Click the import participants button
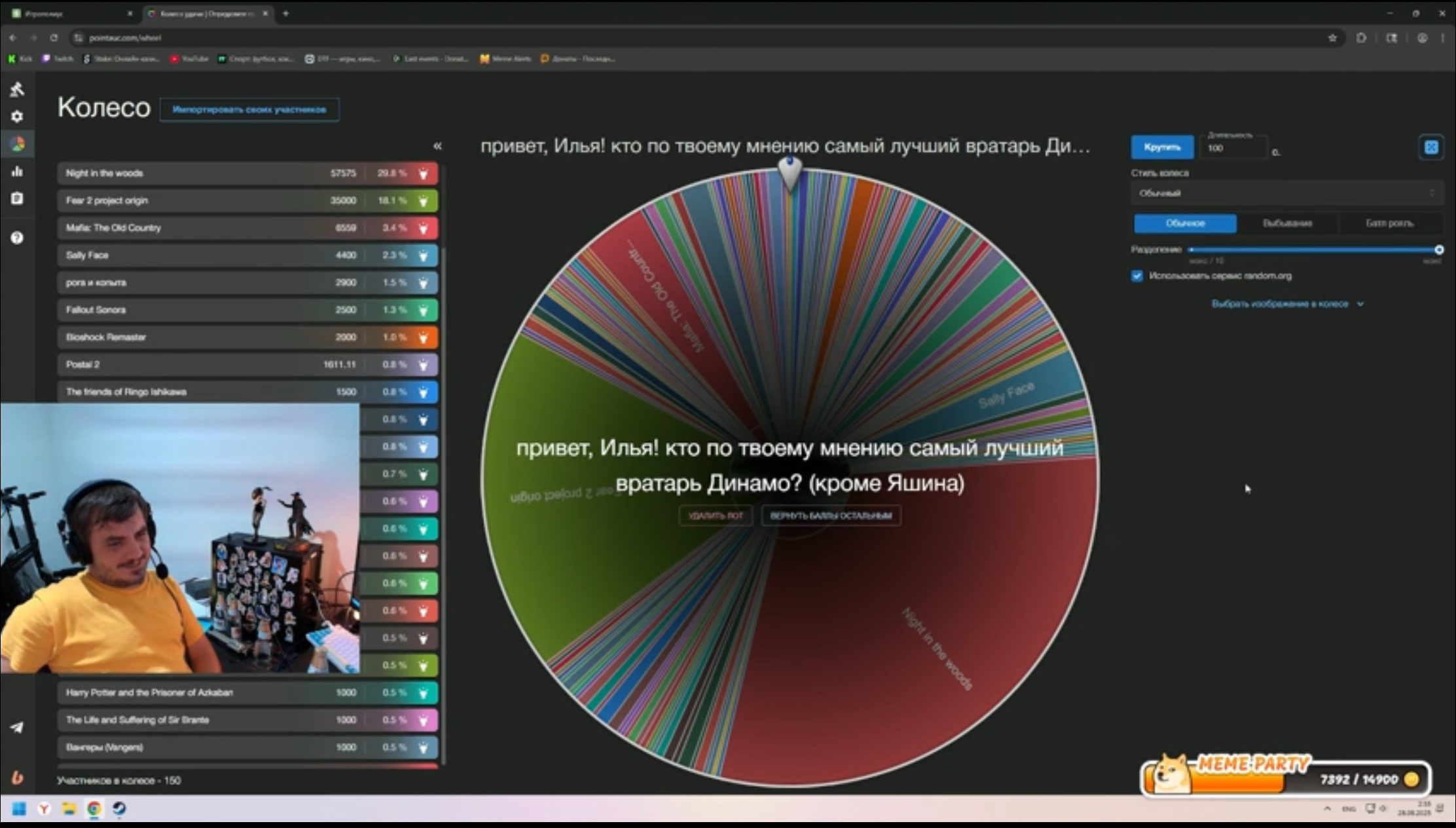The width and height of the screenshot is (1456, 828). pos(249,109)
